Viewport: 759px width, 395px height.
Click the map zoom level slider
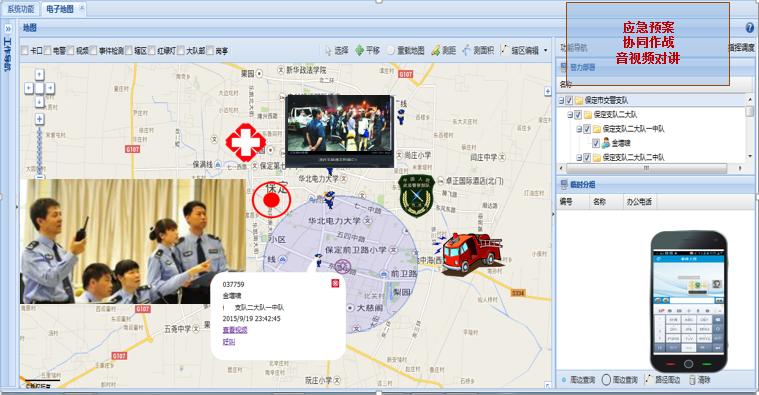[40, 152]
